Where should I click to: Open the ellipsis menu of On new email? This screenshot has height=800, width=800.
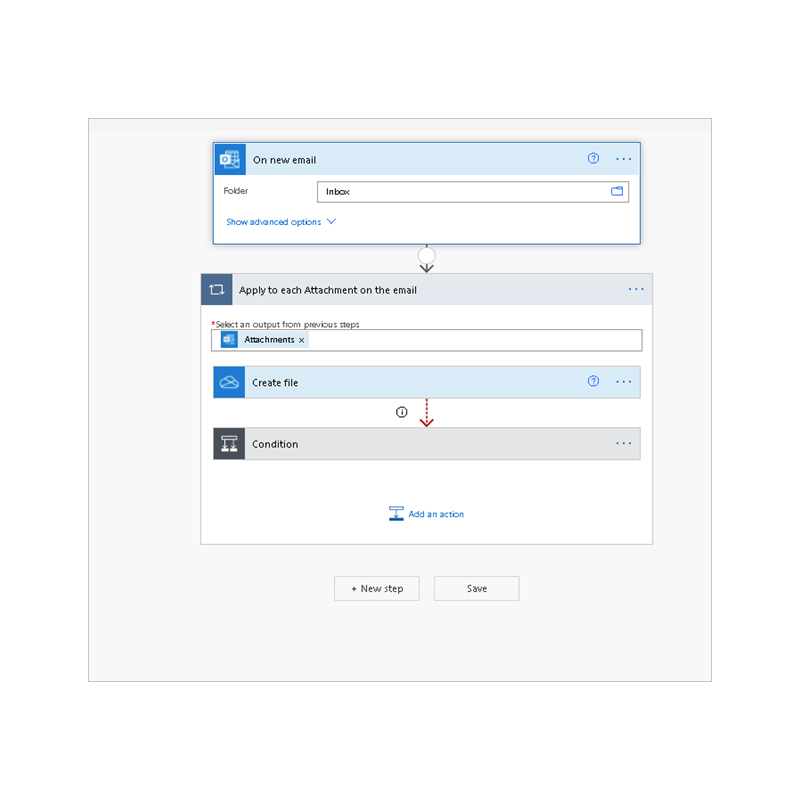pos(623,159)
